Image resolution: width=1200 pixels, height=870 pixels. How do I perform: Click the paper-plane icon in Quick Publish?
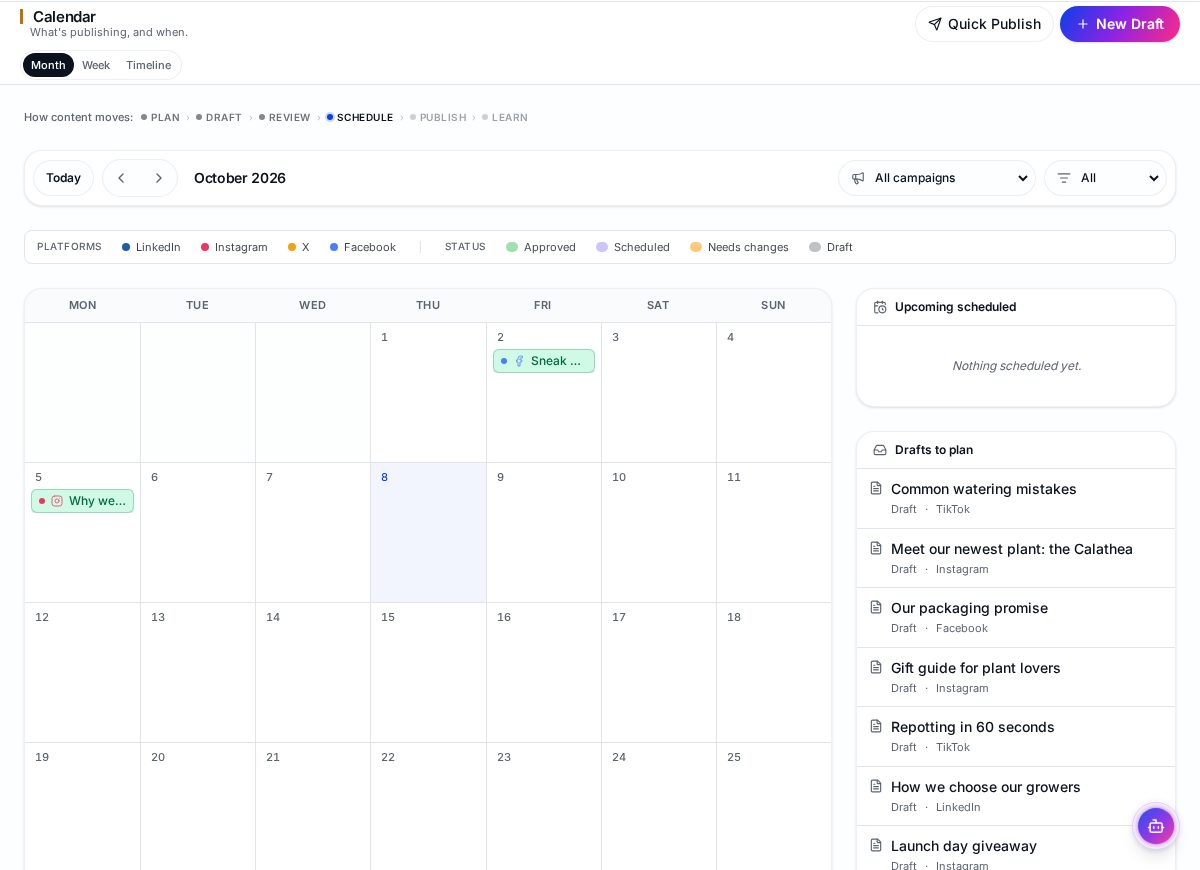tap(935, 24)
